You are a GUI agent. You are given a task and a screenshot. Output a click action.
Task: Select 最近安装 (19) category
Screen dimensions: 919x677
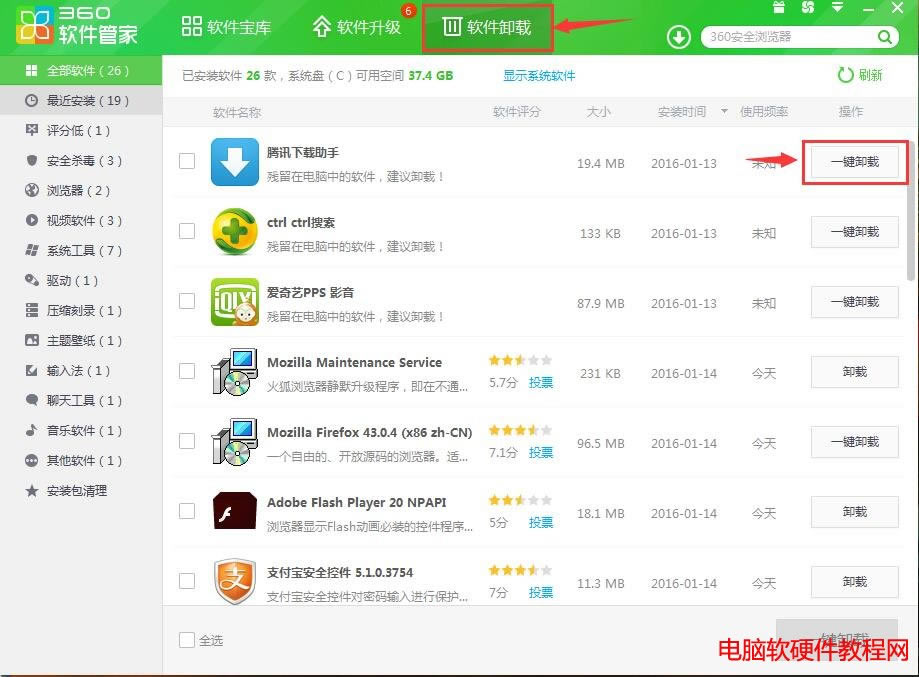pos(81,101)
